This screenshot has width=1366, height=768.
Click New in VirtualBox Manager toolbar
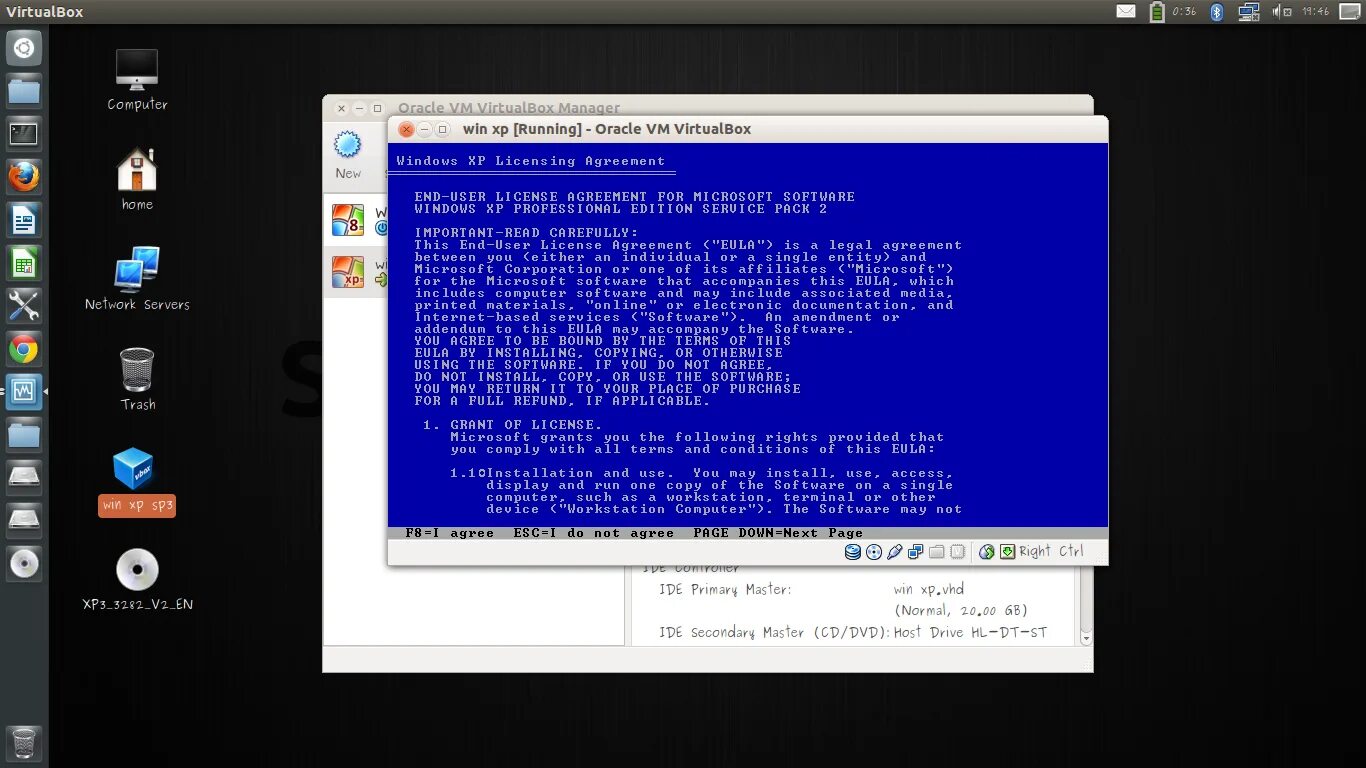click(348, 155)
